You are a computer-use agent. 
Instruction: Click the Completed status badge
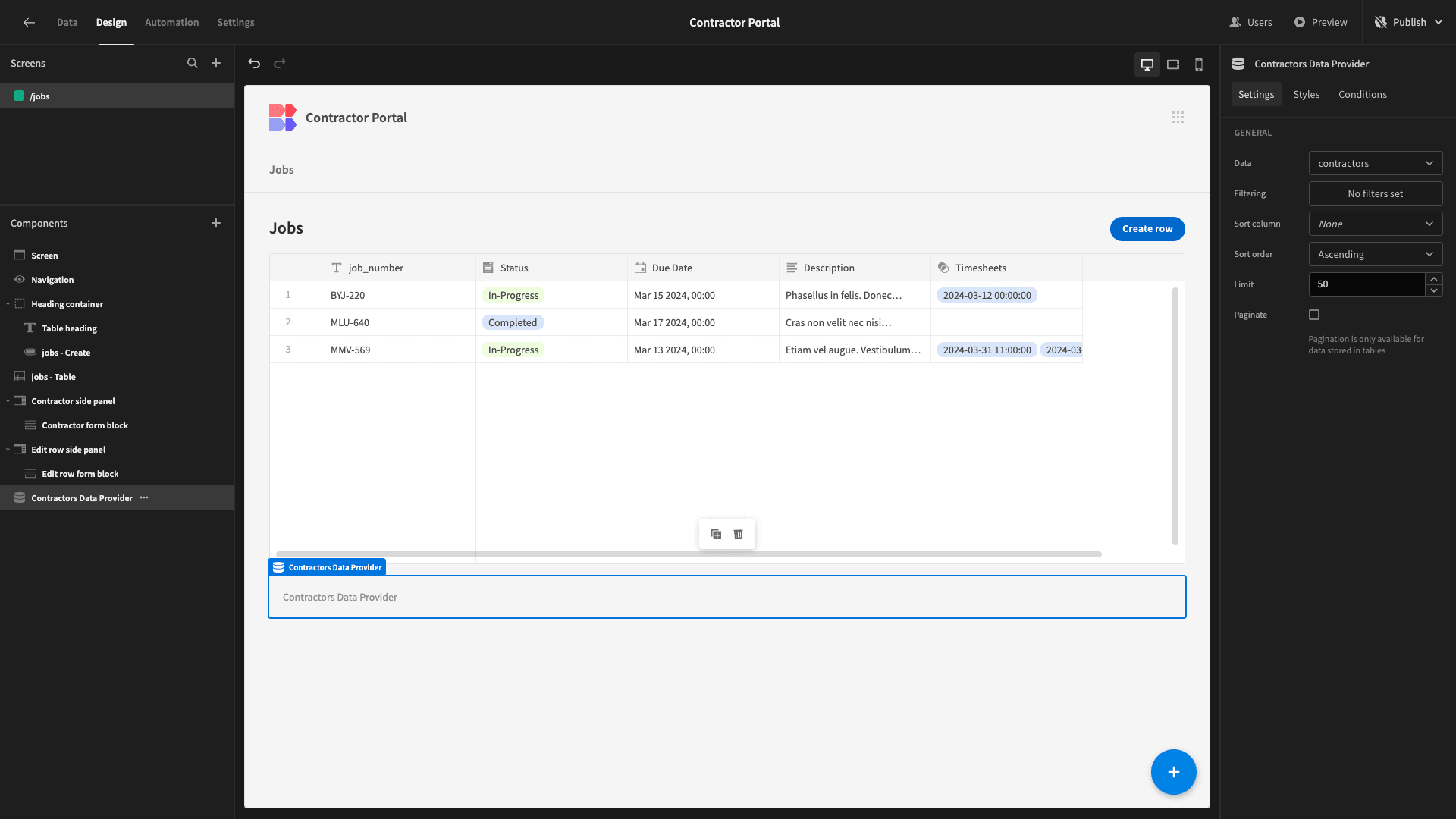click(x=513, y=322)
